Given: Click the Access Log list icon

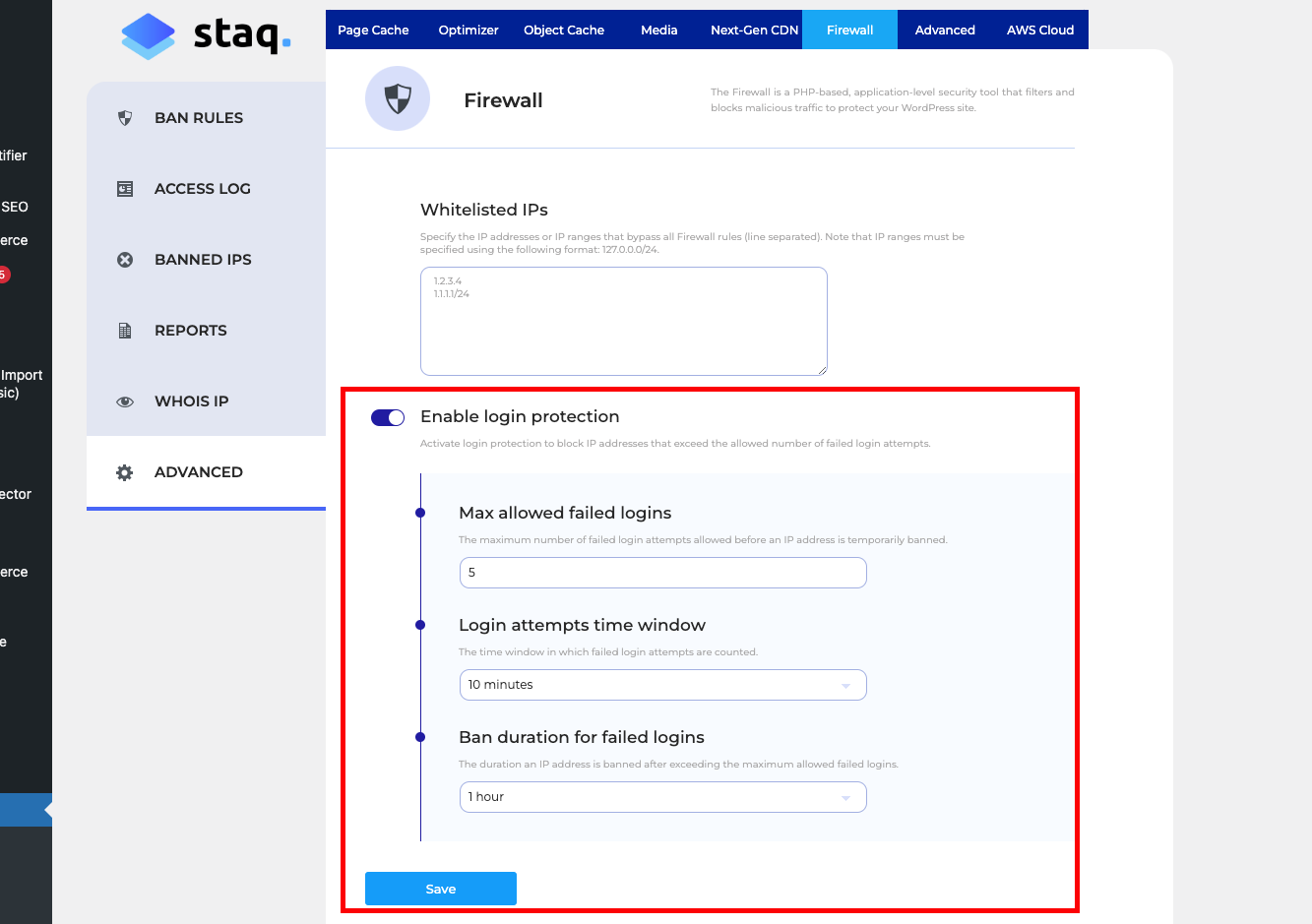Looking at the screenshot, I should (125, 189).
